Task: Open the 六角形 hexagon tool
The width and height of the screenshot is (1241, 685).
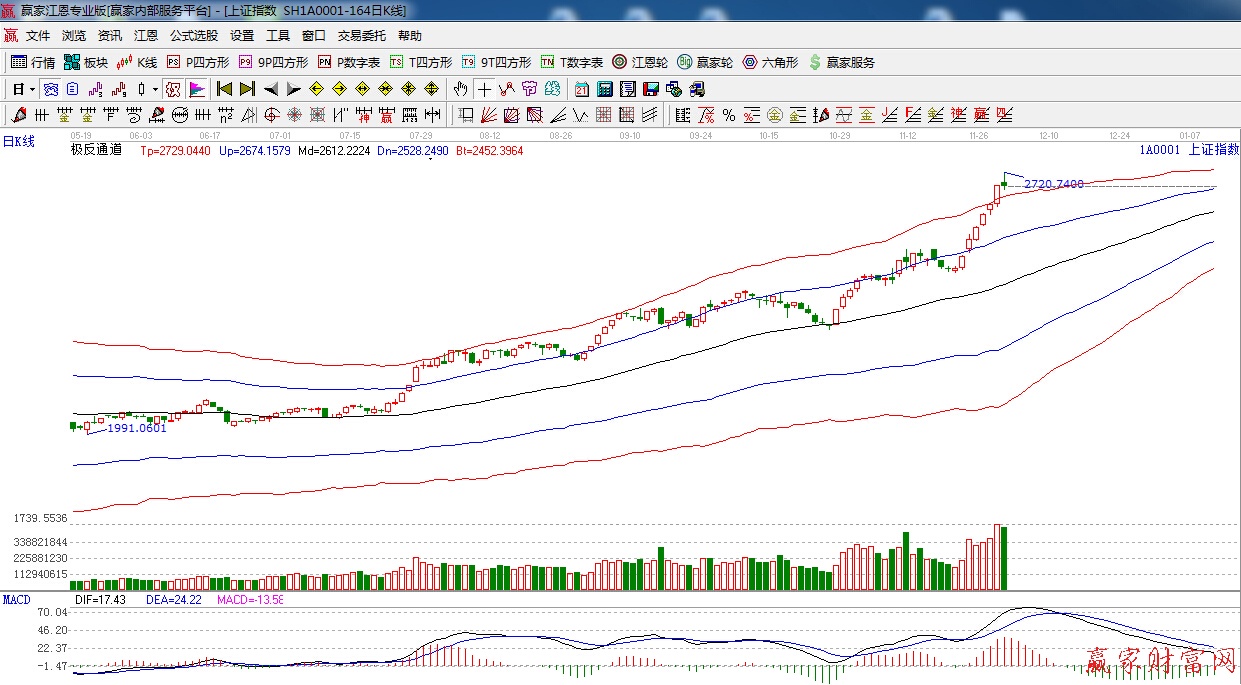Action: [770, 62]
